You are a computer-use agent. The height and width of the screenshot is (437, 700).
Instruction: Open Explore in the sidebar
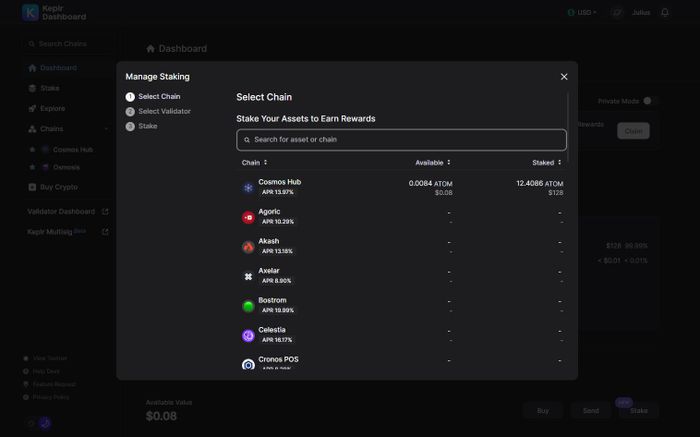(x=47, y=108)
